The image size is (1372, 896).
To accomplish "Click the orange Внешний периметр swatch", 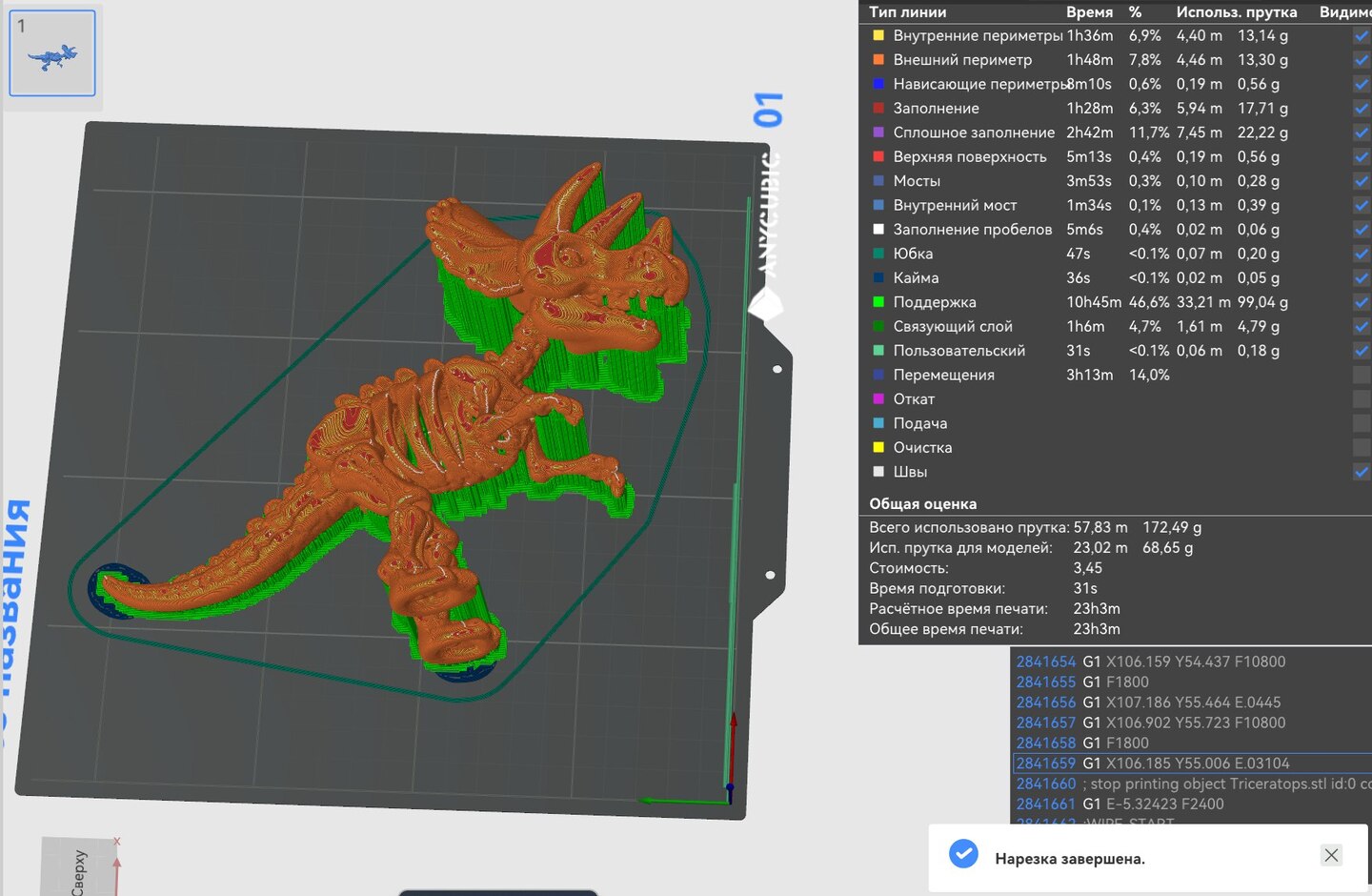I will pyautogui.click(x=878, y=60).
